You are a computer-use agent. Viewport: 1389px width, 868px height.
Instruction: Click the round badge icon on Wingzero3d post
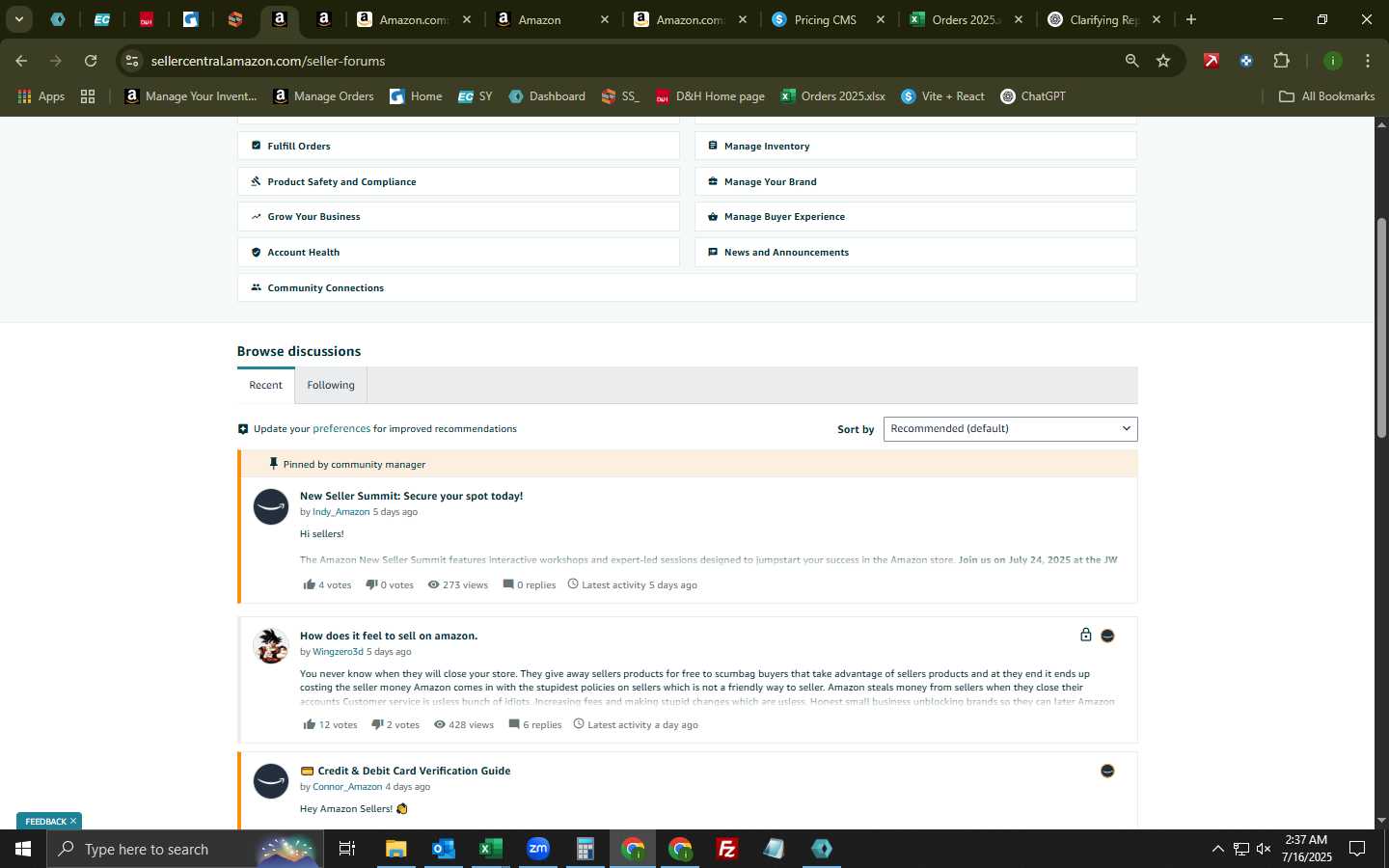[x=1107, y=636]
